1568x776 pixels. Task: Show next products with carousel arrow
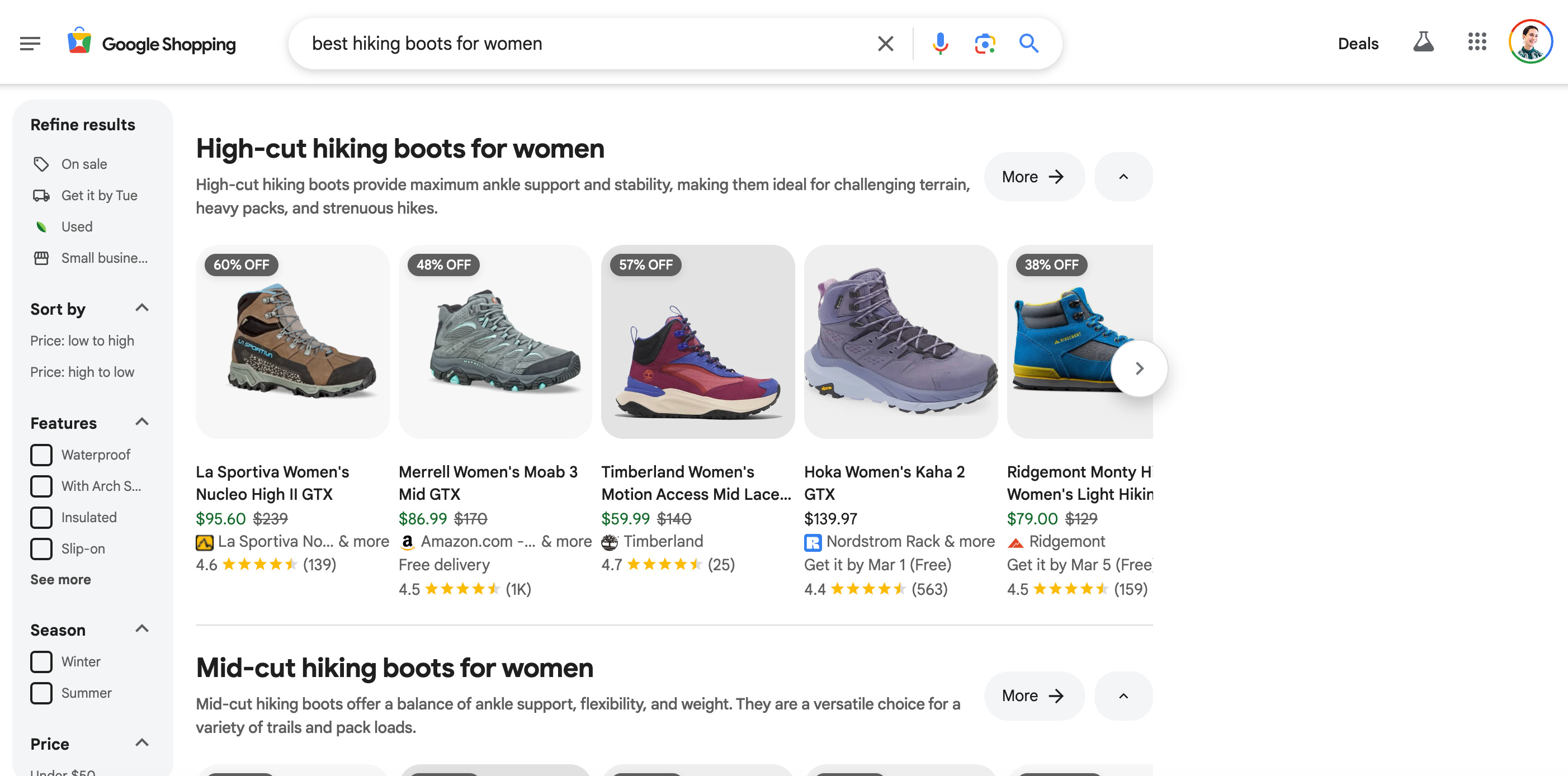point(1139,368)
